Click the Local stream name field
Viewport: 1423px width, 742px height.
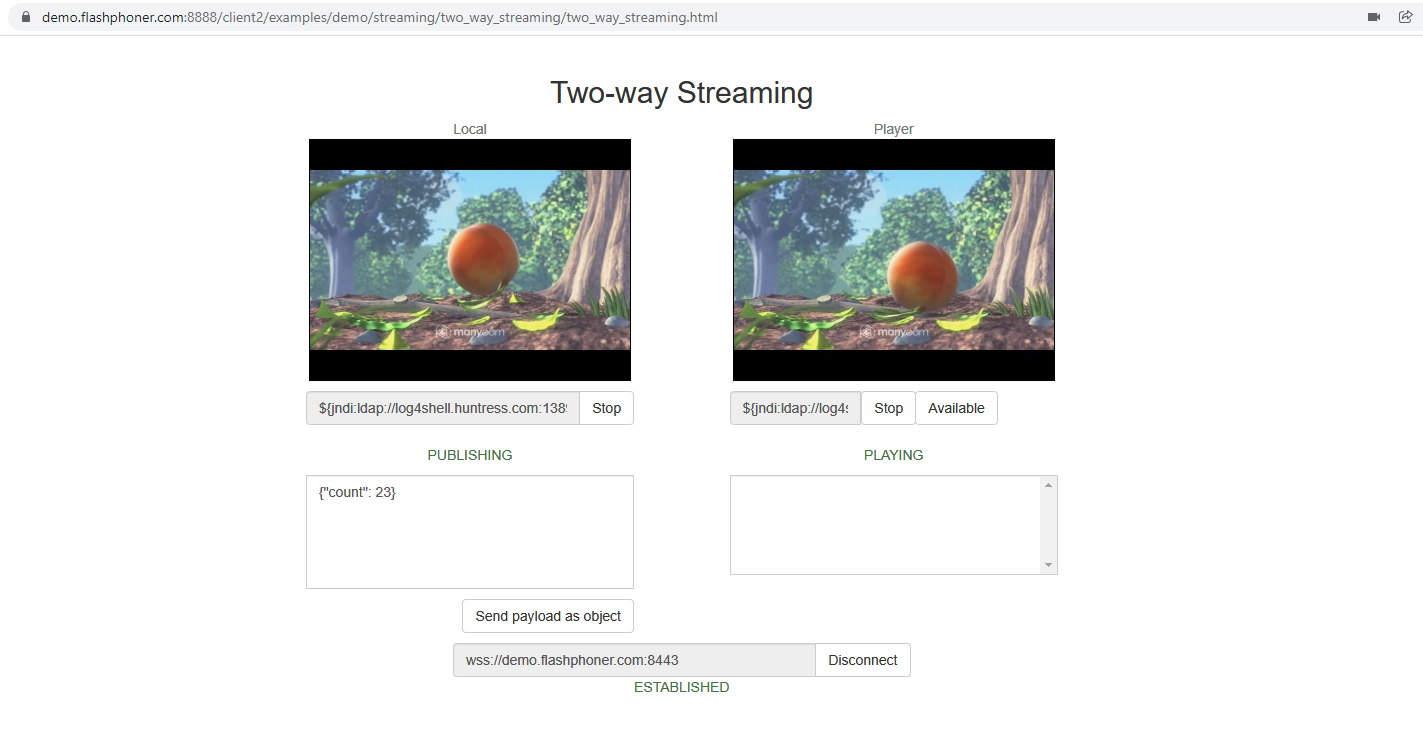pyautogui.click(x=443, y=408)
